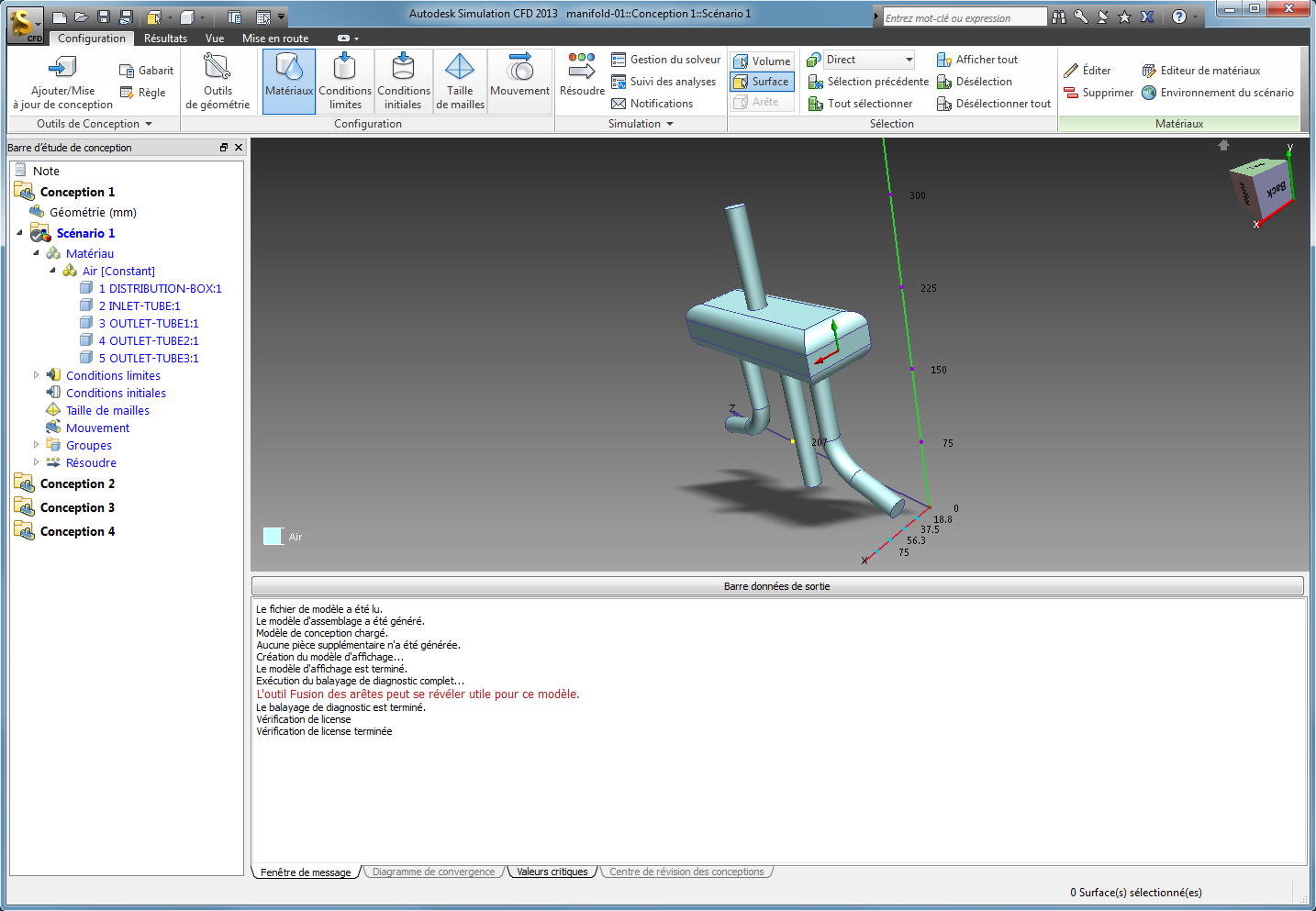Viewport: 1316px width, 911px height.
Task: Click the binoculars search icon
Action: pyautogui.click(x=1059, y=17)
